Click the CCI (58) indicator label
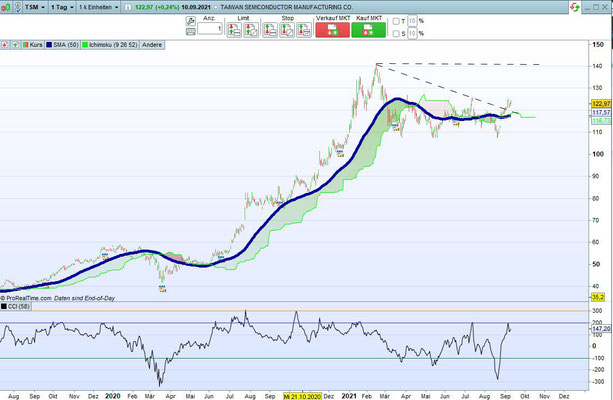 19,307
